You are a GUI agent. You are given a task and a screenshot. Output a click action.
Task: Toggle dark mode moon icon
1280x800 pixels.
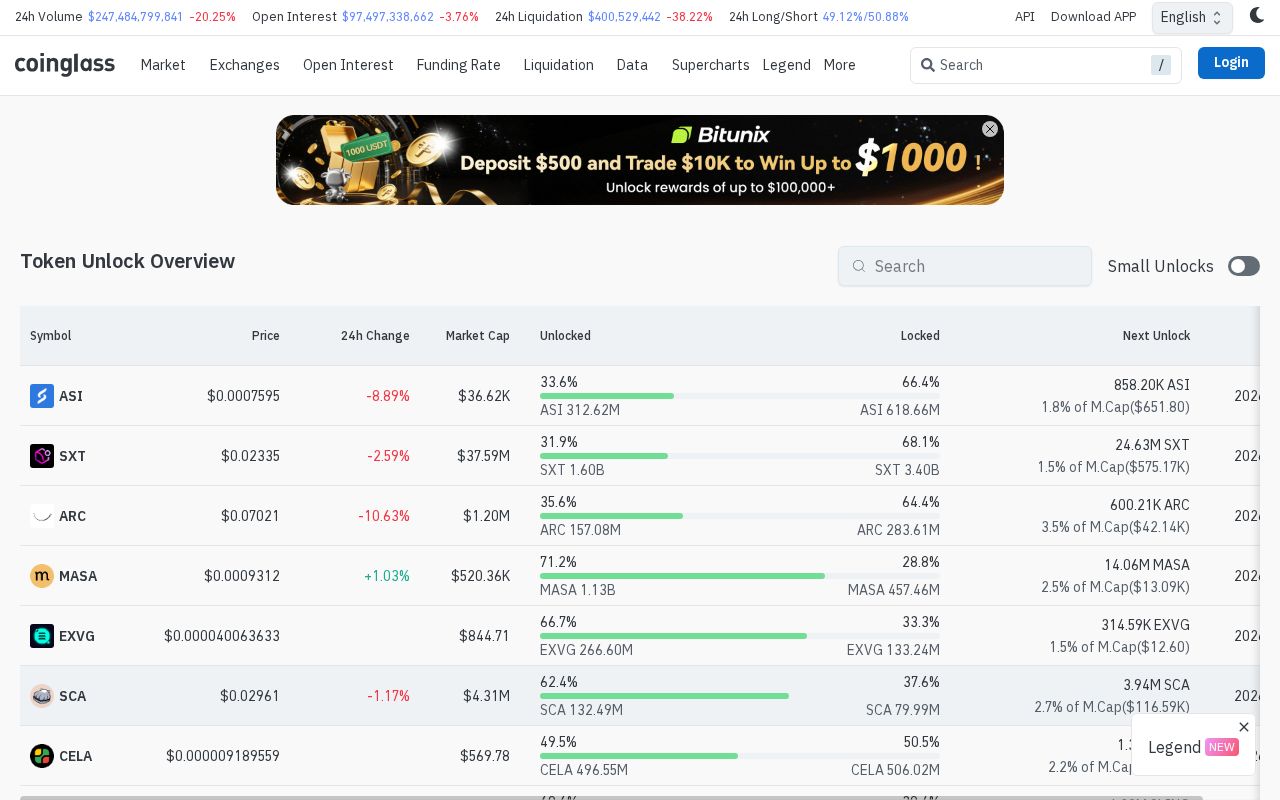1257,16
